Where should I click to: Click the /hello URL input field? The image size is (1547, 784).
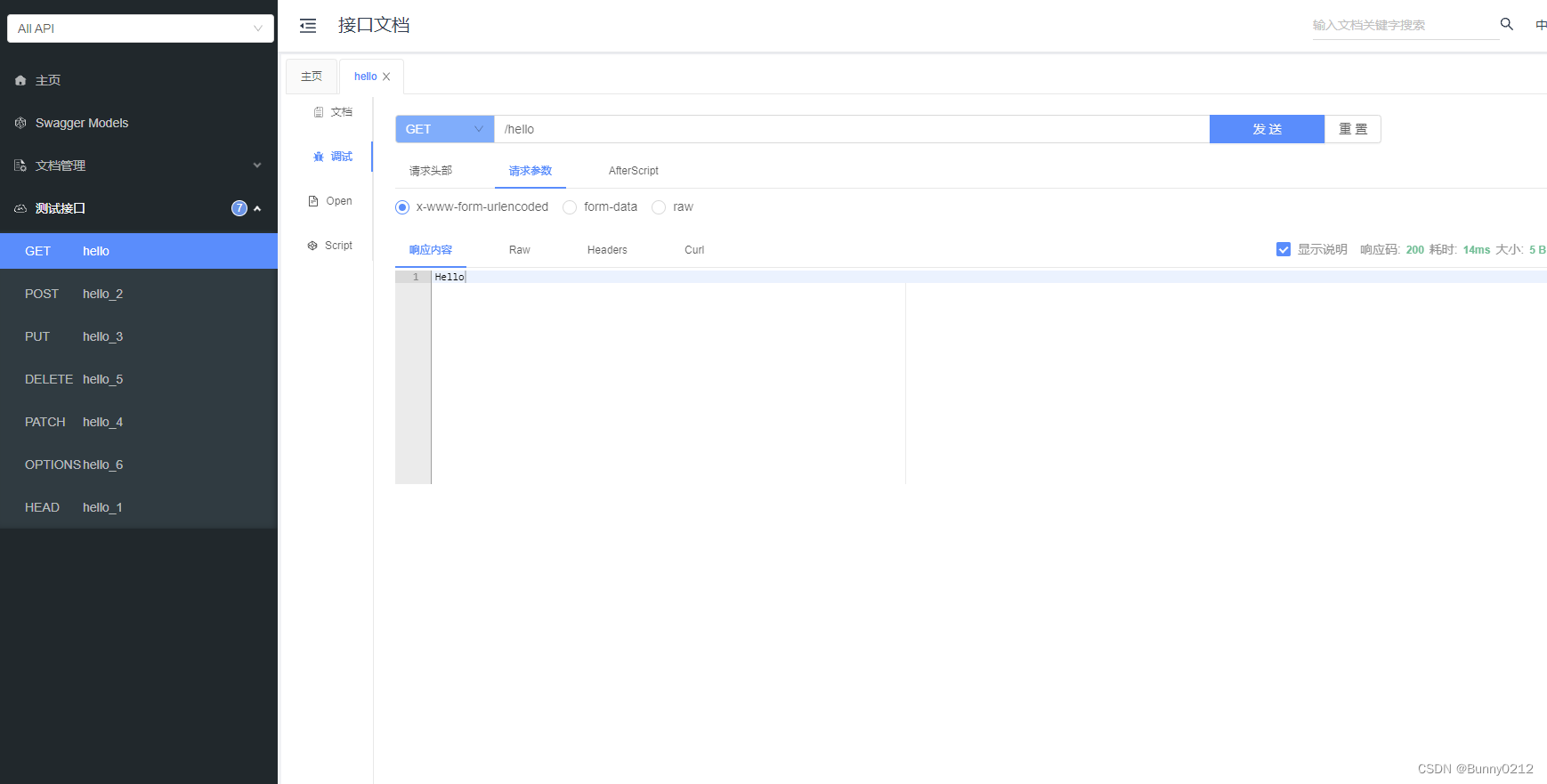coord(852,129)
